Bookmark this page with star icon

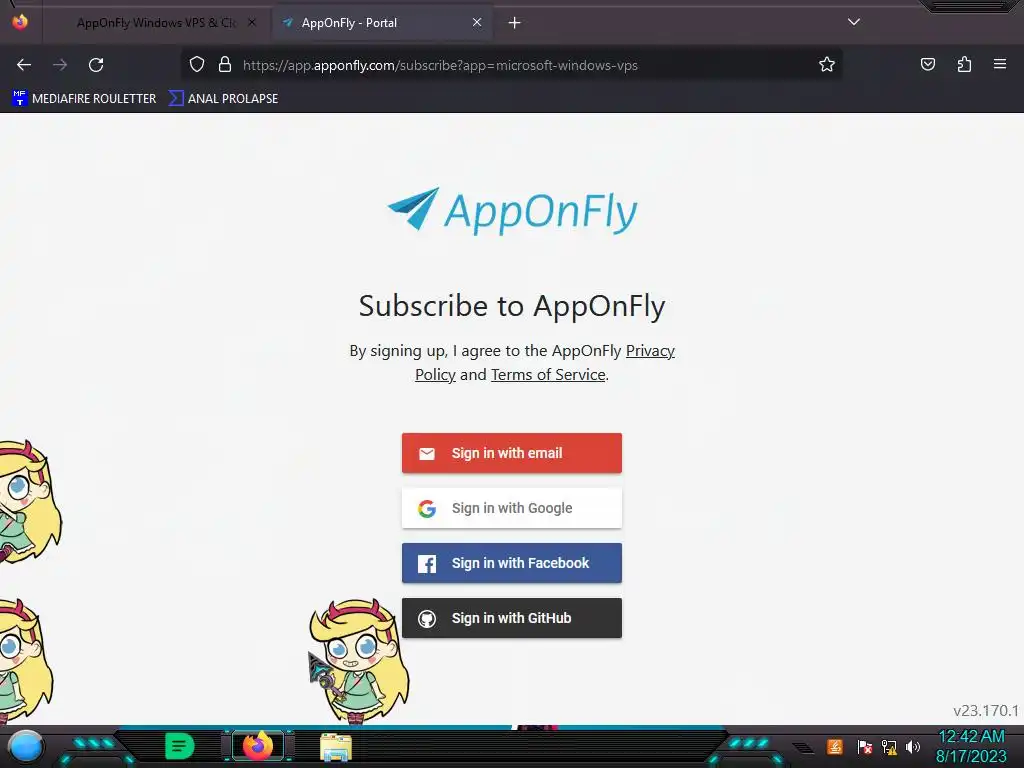tap(827, 65)
